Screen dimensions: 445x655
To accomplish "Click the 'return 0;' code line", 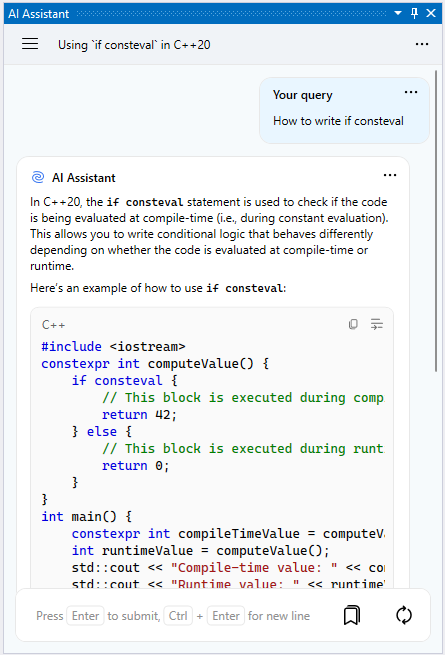I will [x=135, y=465].
